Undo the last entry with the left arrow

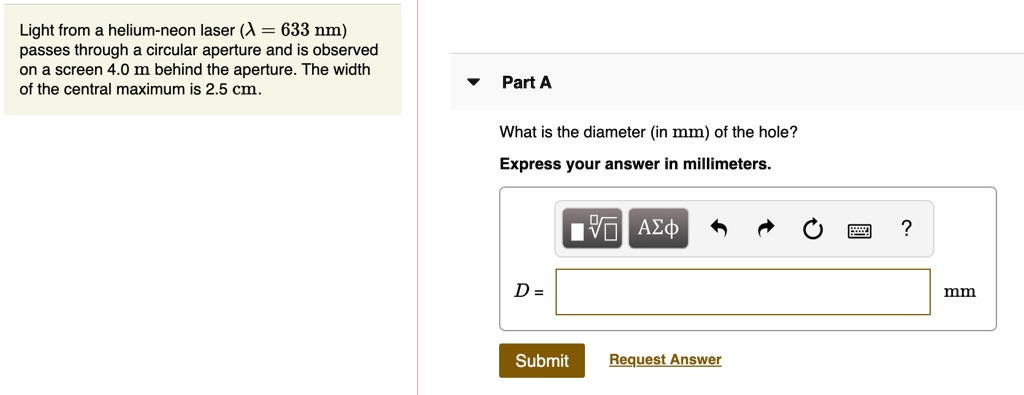[x=719, y=229]
